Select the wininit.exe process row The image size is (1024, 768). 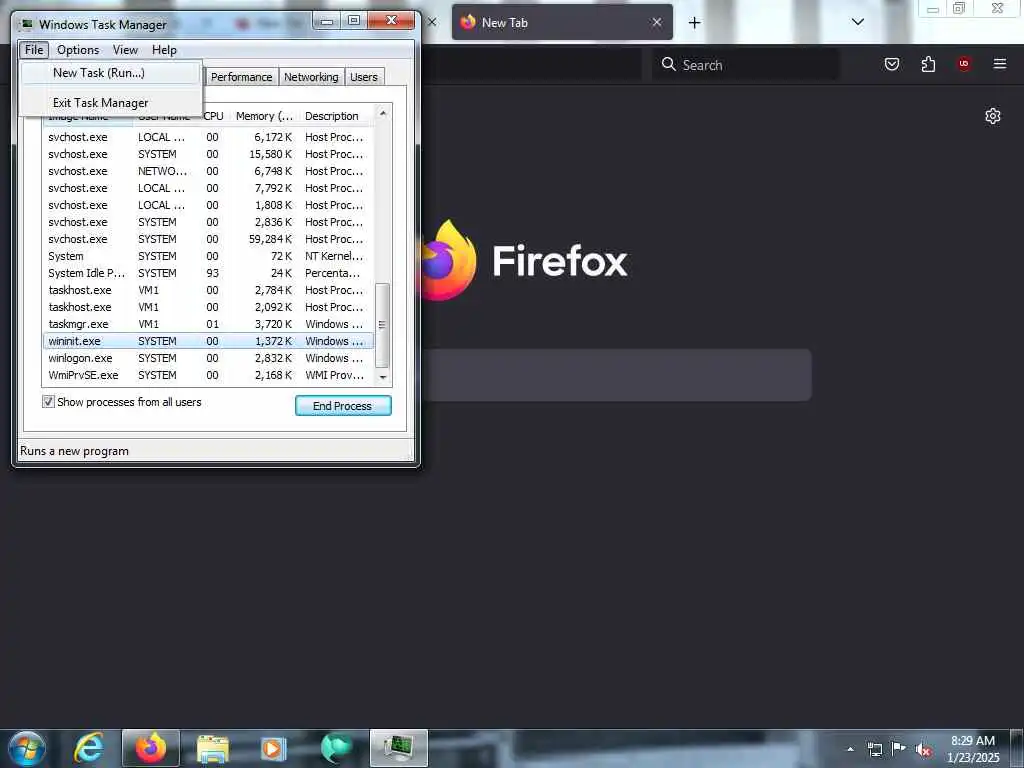pos(208,341)
